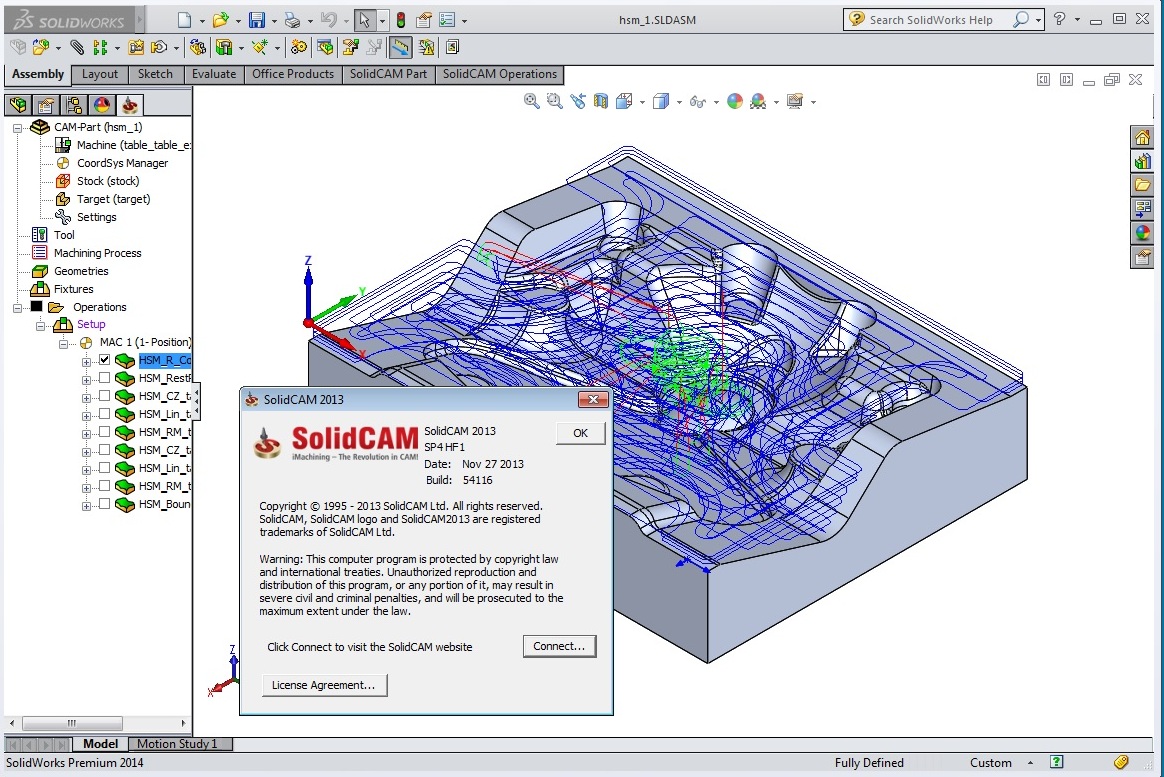Save the file with the floppy icon
Viewport: 1164px width, 777px height.
pos(256,20)
